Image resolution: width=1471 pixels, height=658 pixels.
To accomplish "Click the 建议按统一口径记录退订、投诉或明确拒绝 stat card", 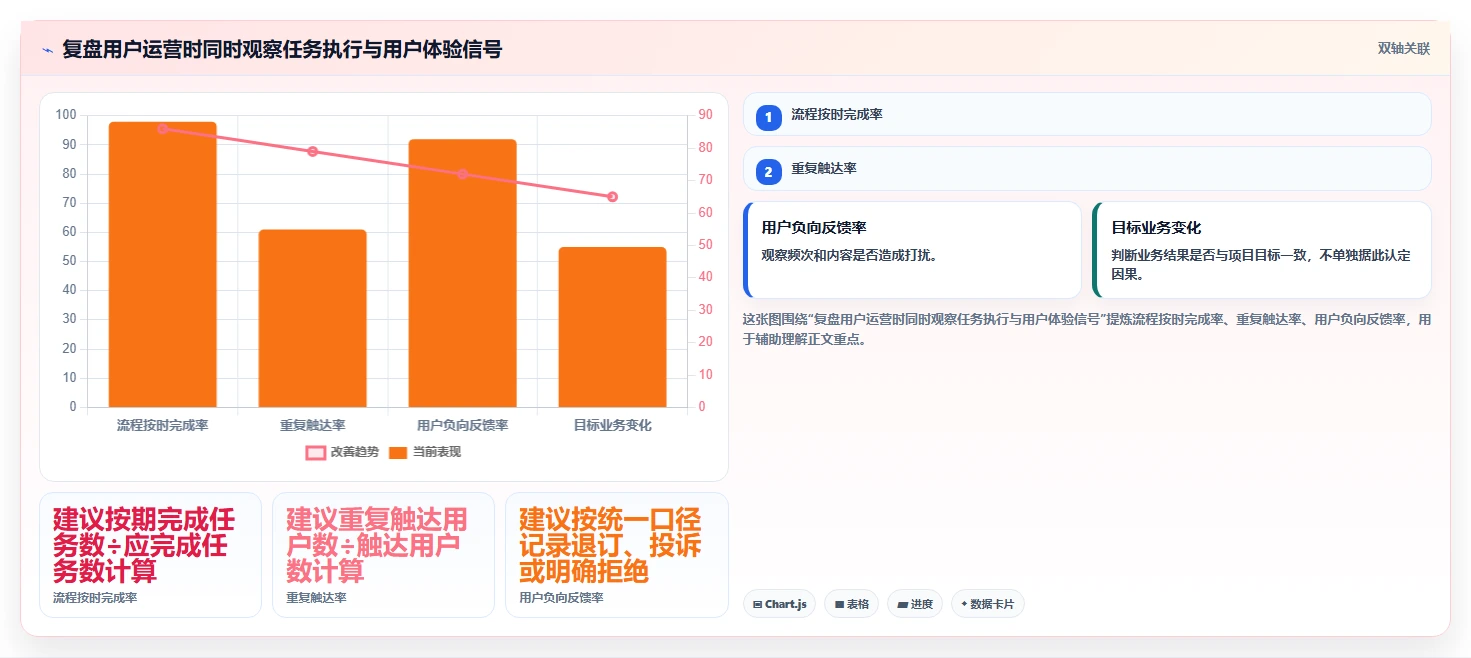I will tap(617, 555).
